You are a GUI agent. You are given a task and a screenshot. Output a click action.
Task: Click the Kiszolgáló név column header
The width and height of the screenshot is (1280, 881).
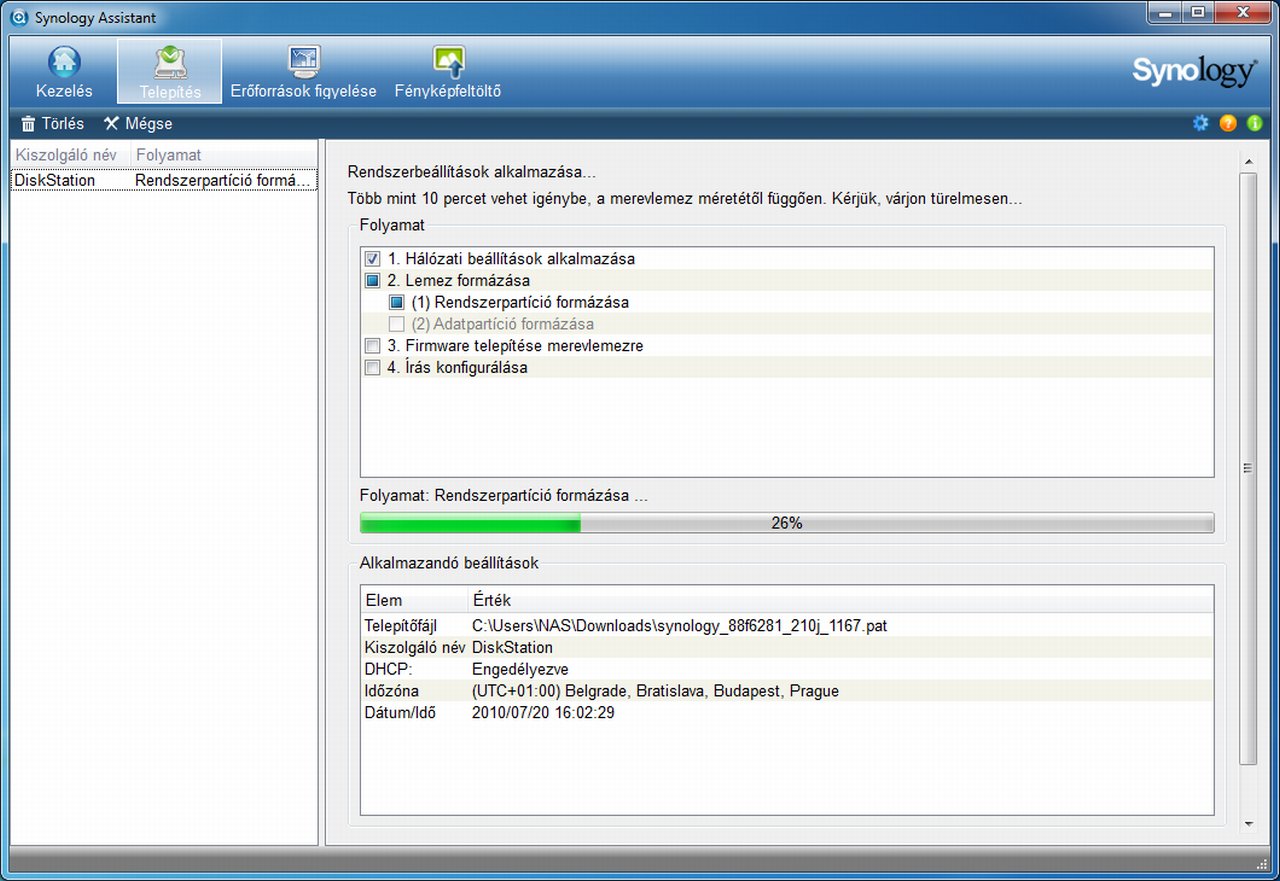point(70,155)
